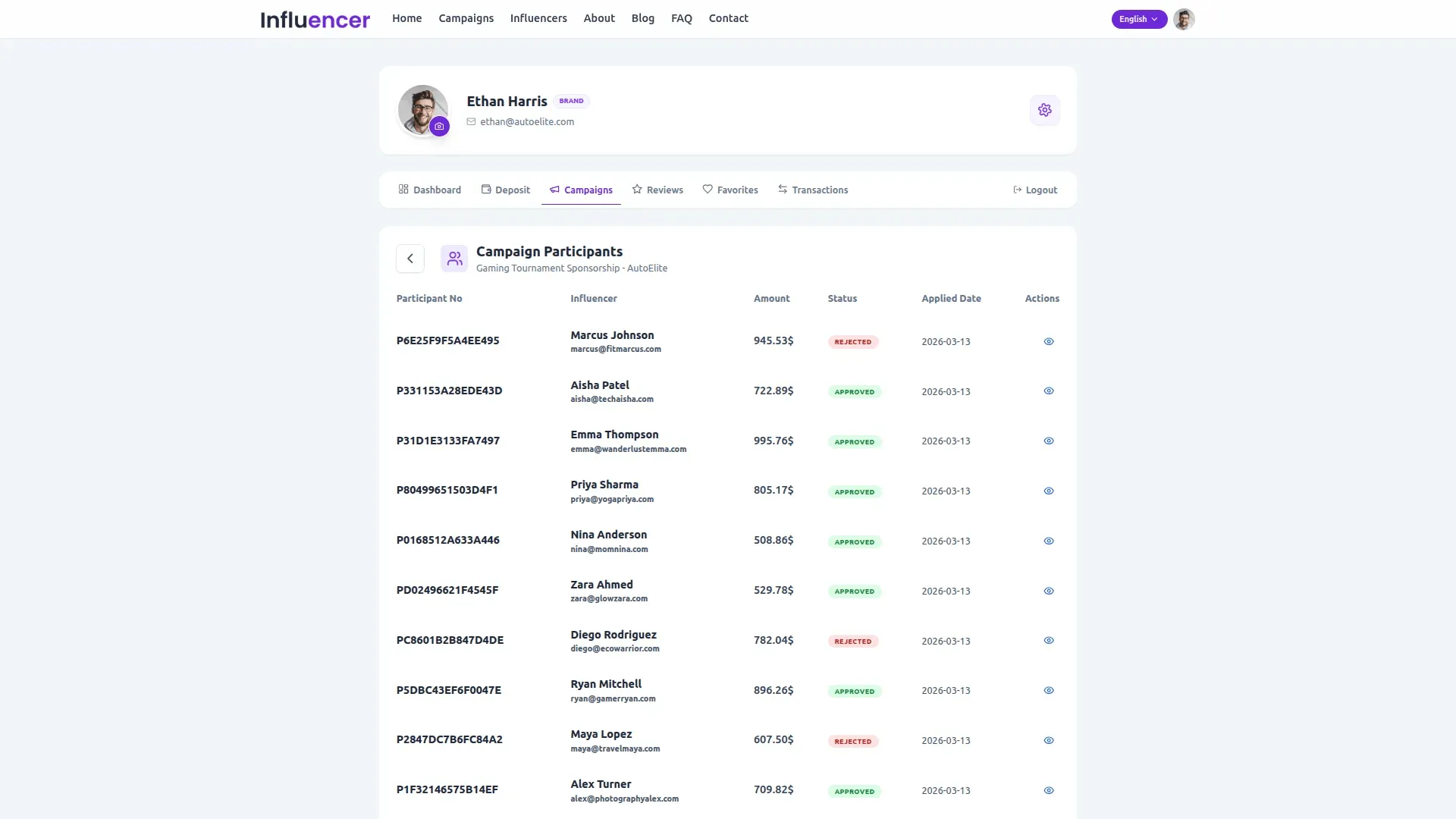
Task: Click the Logout link
Action: click(1034, 190)
